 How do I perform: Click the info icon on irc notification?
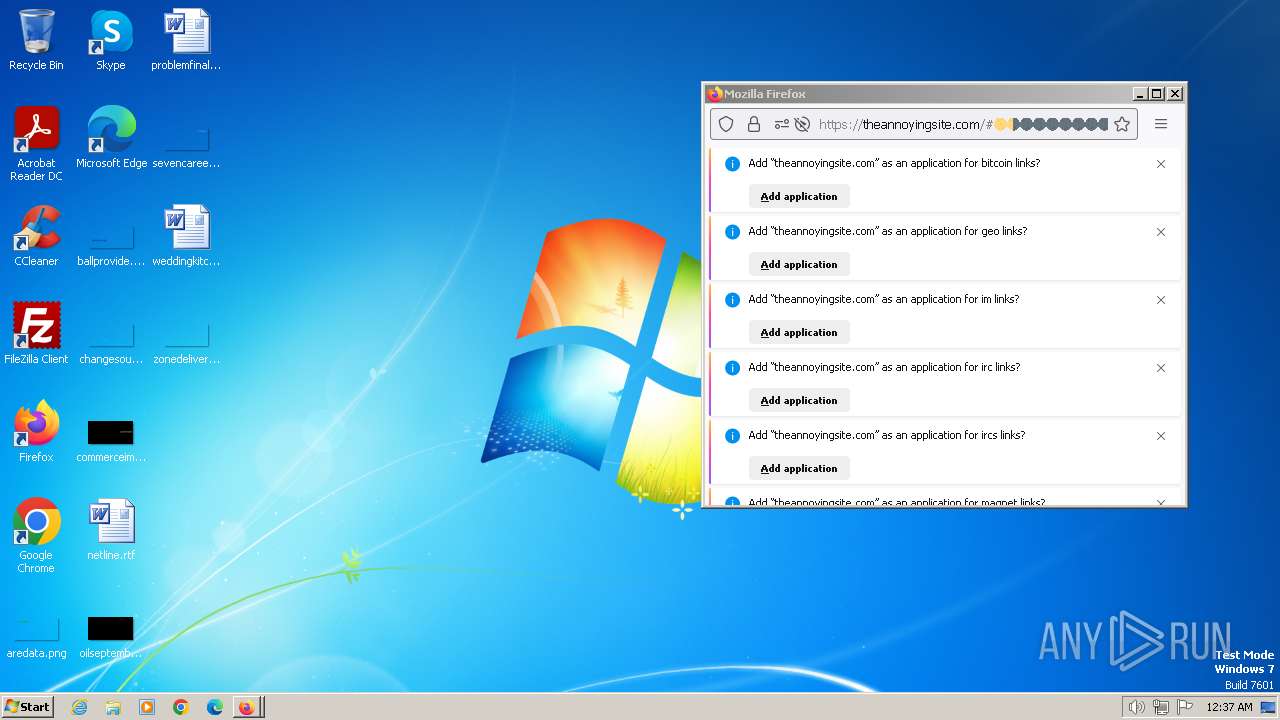pos(732,368)
